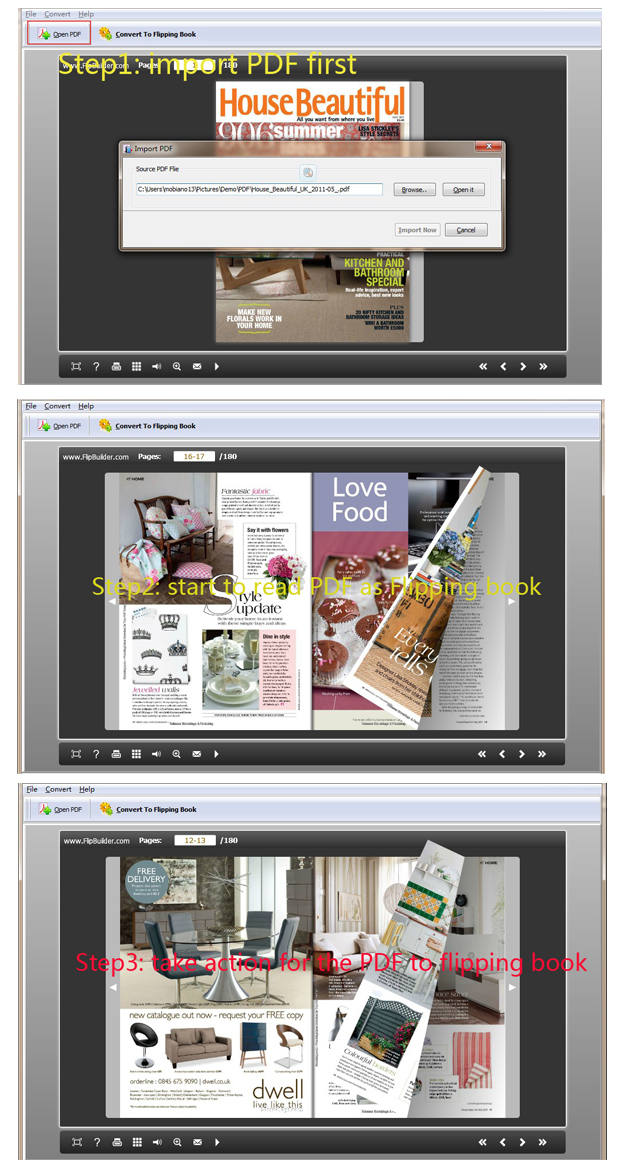620x1170 pixels.
Task: Show thumbnails grid in pages 12-13 viewer
Action: pos(137,1142)
